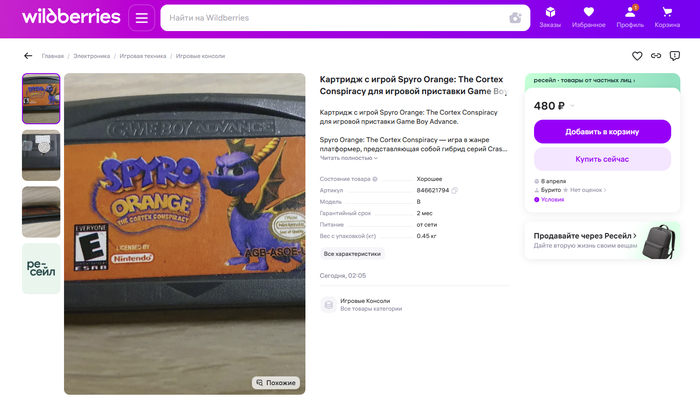Open the Корзина shopping cart
Viewport: 700px width, 397px height.
pyautogui.click(x=667, y=17)
